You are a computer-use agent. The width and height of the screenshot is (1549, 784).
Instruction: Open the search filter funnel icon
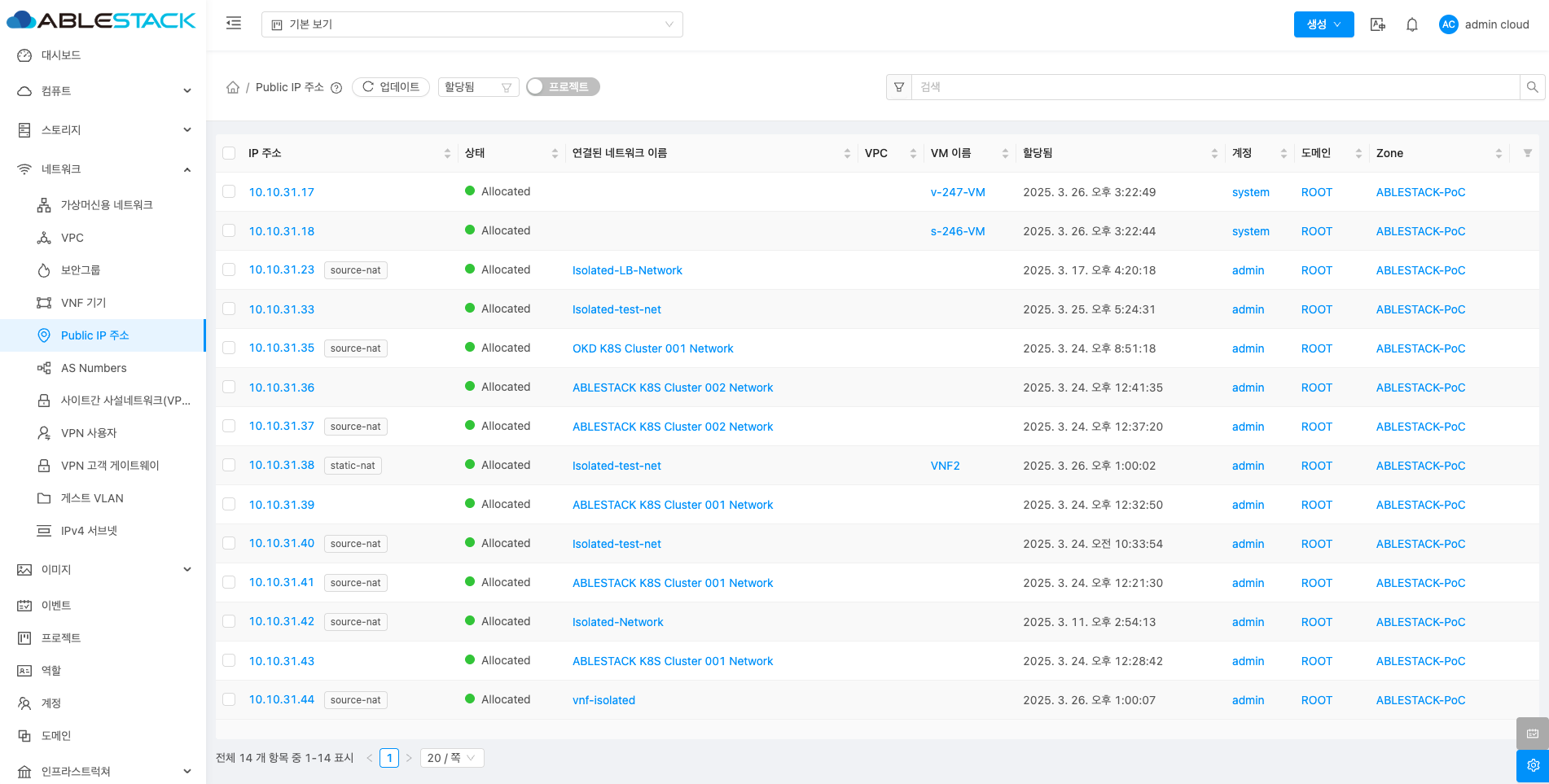click(899, 87)
